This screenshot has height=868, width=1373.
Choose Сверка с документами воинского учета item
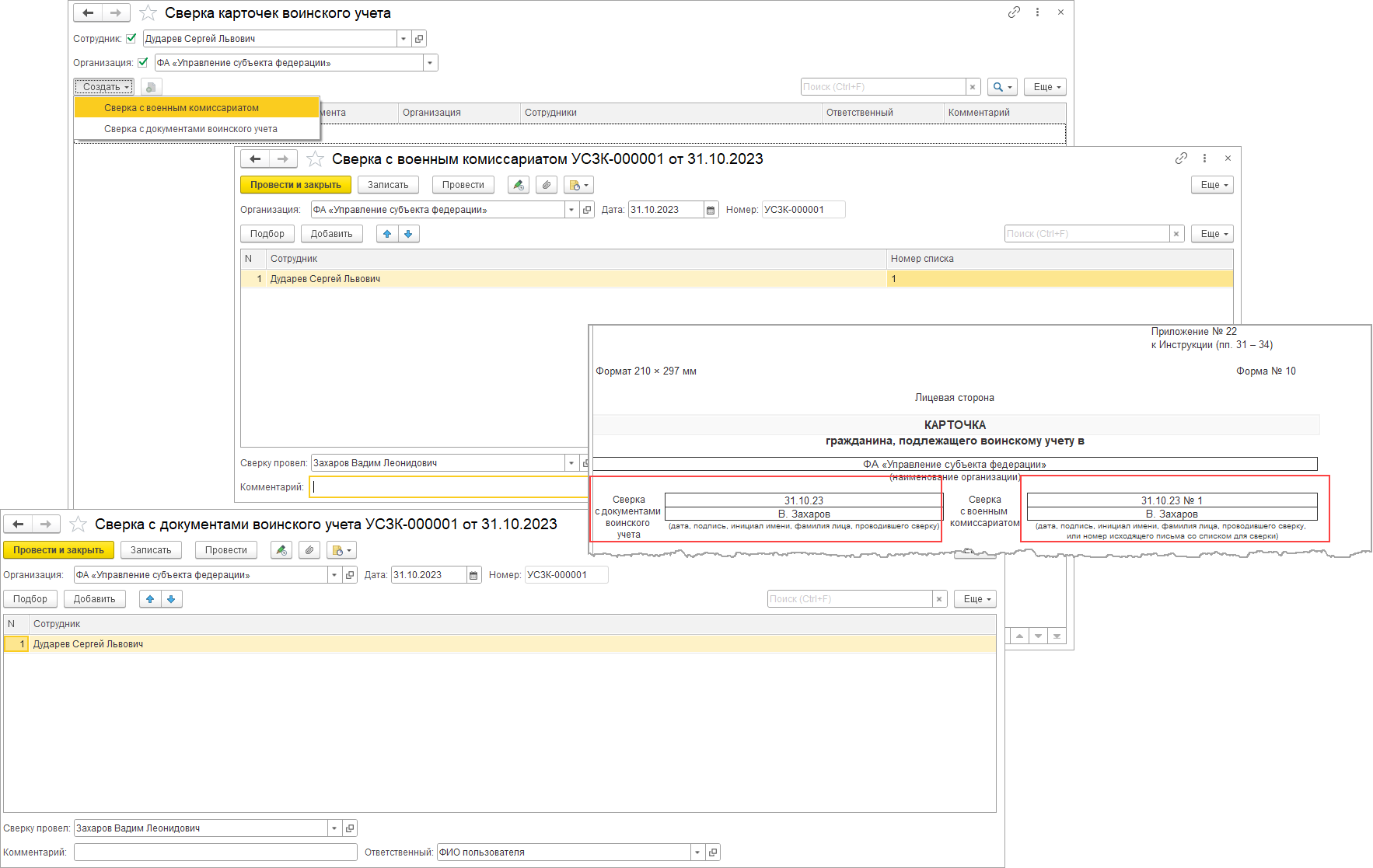tap(197, 129)
